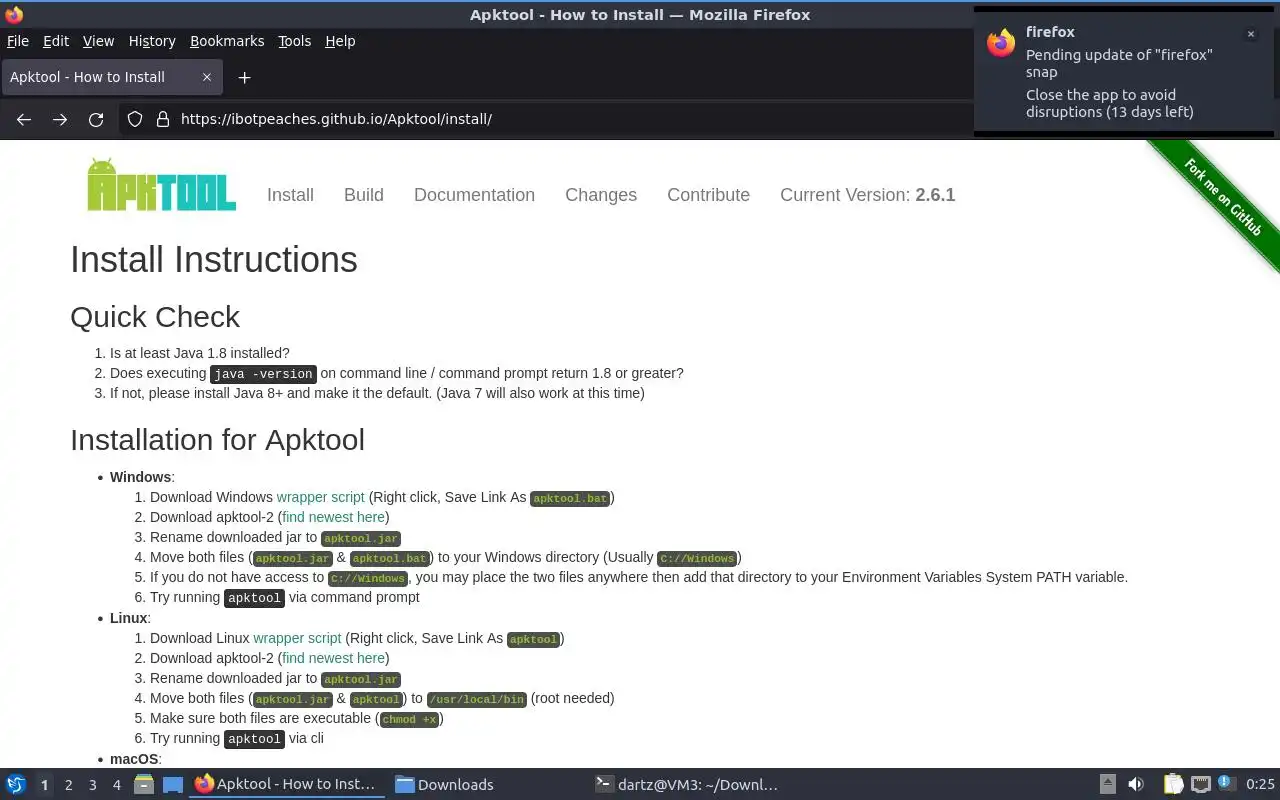Click the Firefox icon in the notification

pos(1001,43)
